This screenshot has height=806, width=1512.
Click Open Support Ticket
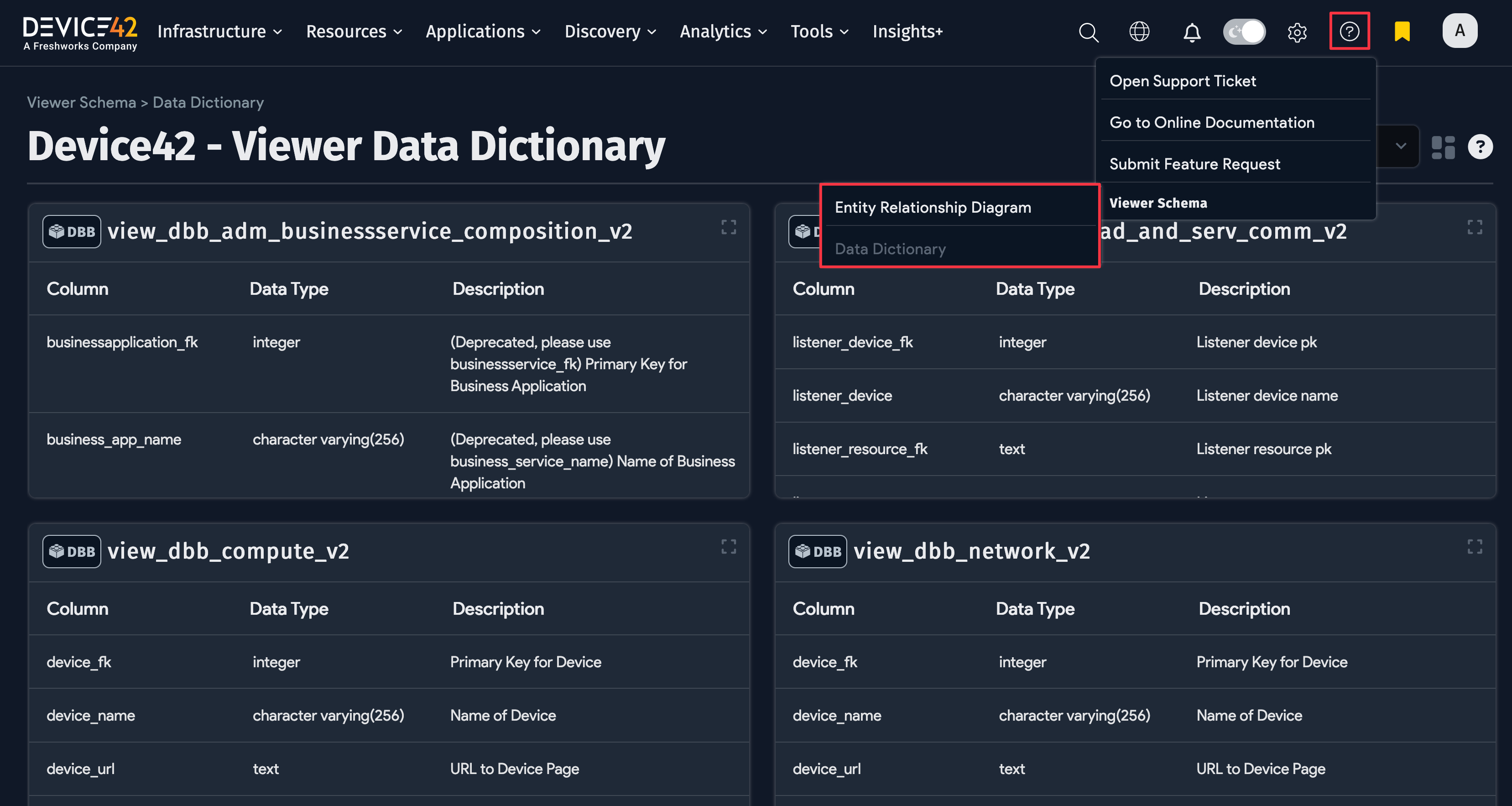click(x=1183, y=80)
